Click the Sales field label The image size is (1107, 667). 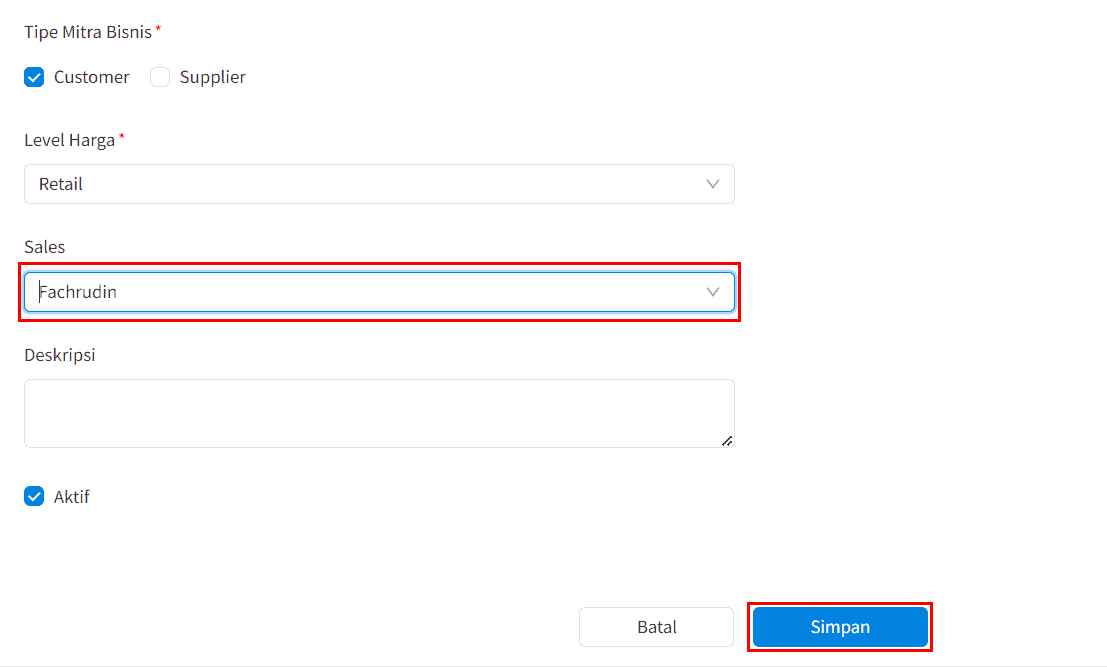44,247
